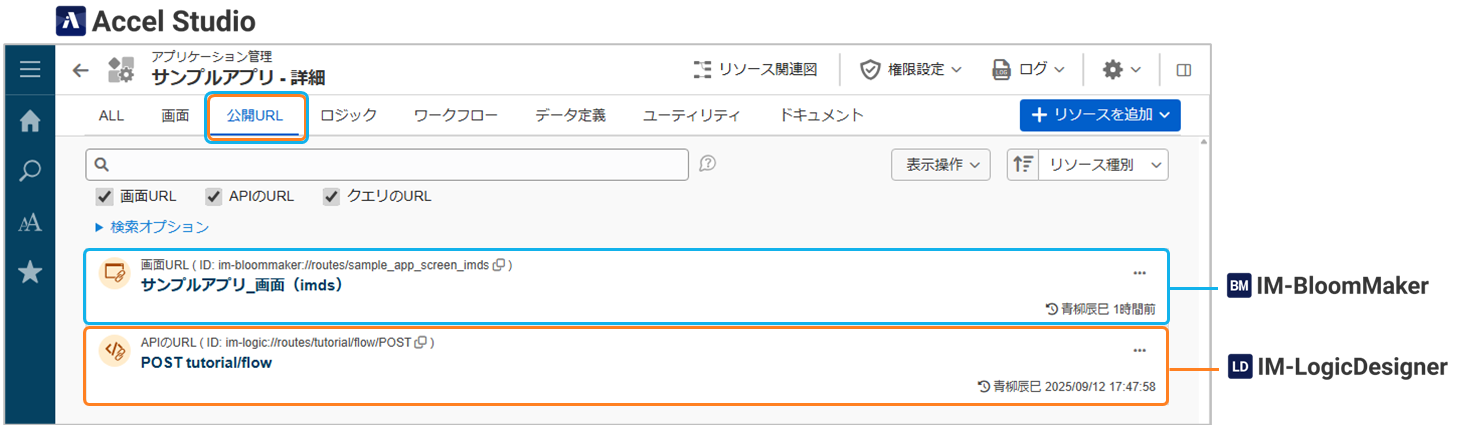Open search from the sidebar magnifier
This screenshot has height=425, width=1459.
coord(30,171)
